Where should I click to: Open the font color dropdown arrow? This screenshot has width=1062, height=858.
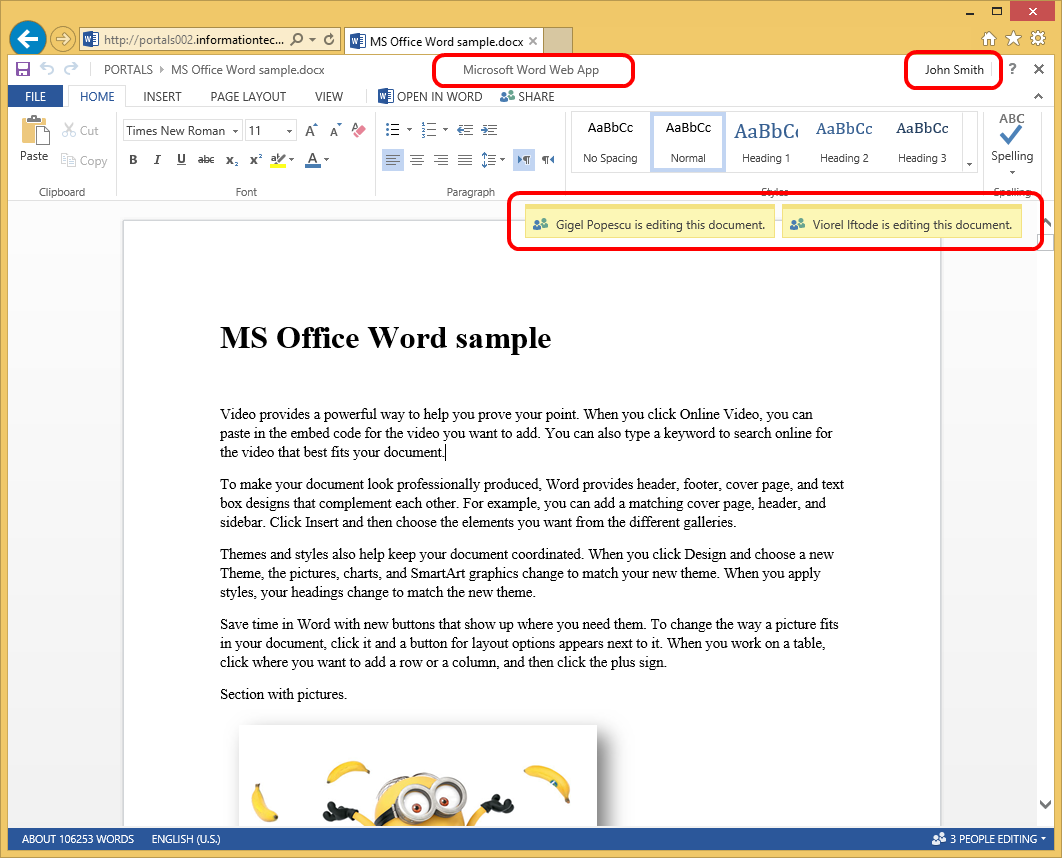click(326, 160)
